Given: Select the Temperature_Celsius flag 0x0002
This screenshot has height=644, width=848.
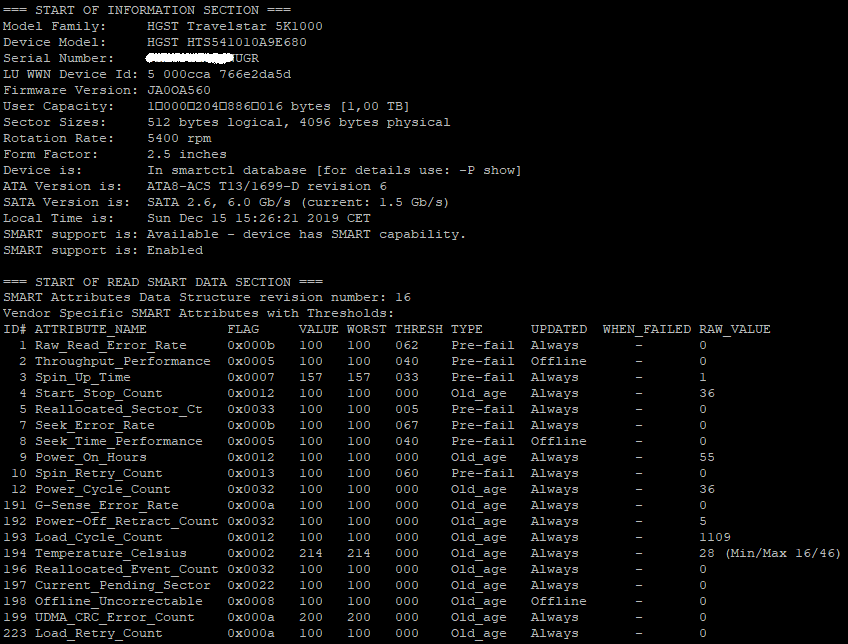Looking at the screenshot, I should click(x=250, y=553).
